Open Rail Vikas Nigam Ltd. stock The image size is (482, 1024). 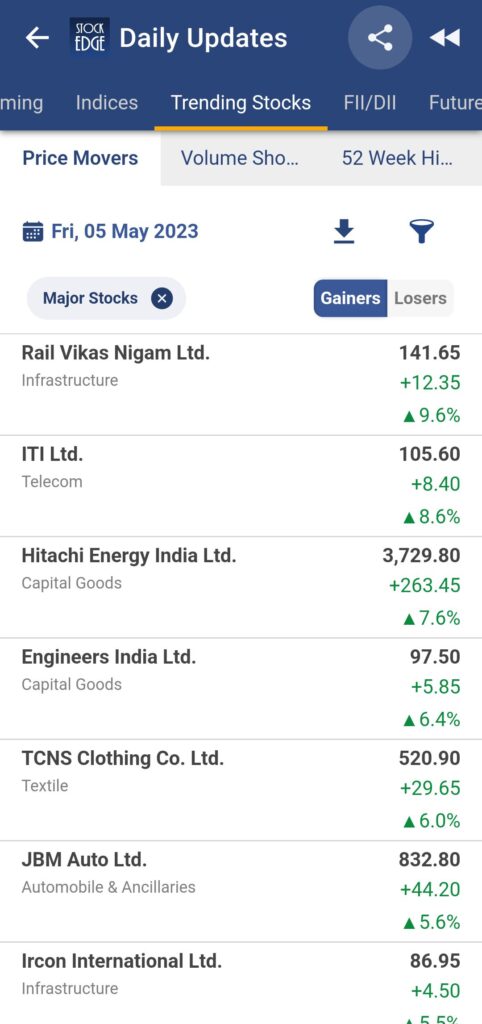[241, 385]
